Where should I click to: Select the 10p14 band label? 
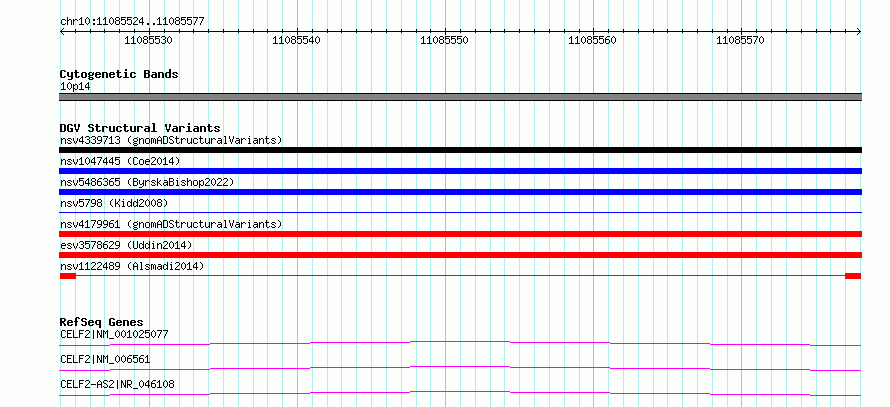[x=75, y=87]
